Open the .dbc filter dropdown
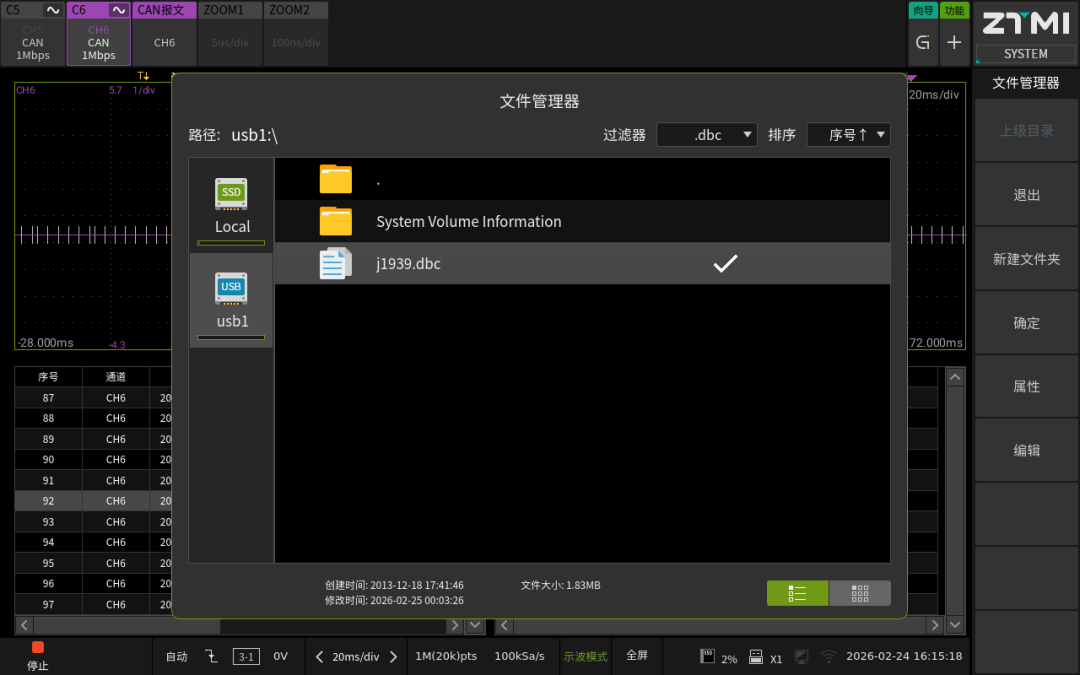The height and width of the screenshot is (675, 1080). coord(707,134)
